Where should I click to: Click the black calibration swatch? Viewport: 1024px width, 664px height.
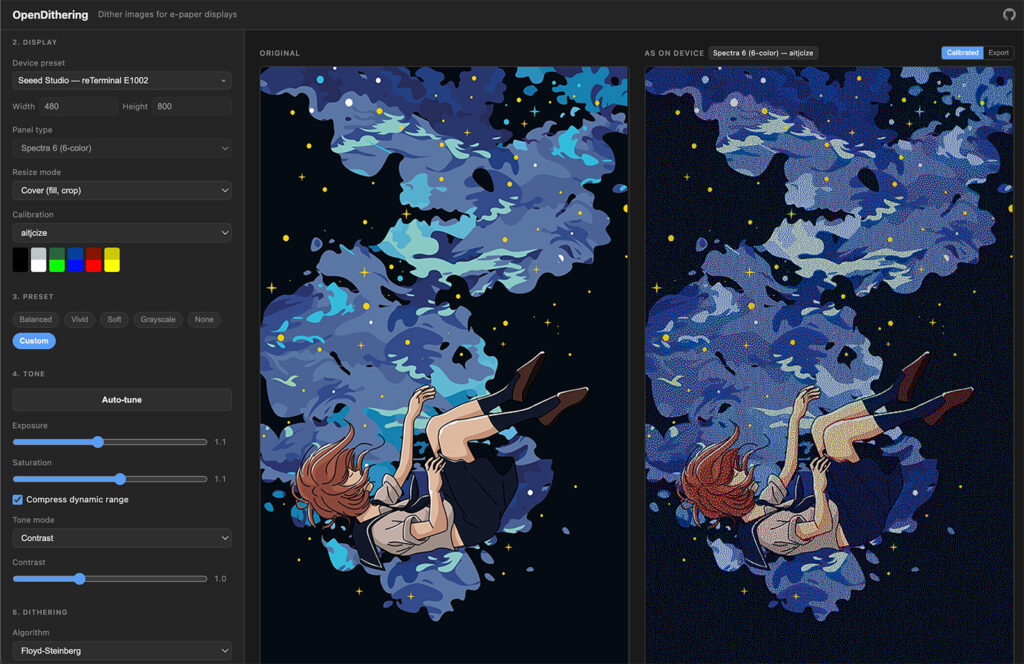tap(20, 260)
